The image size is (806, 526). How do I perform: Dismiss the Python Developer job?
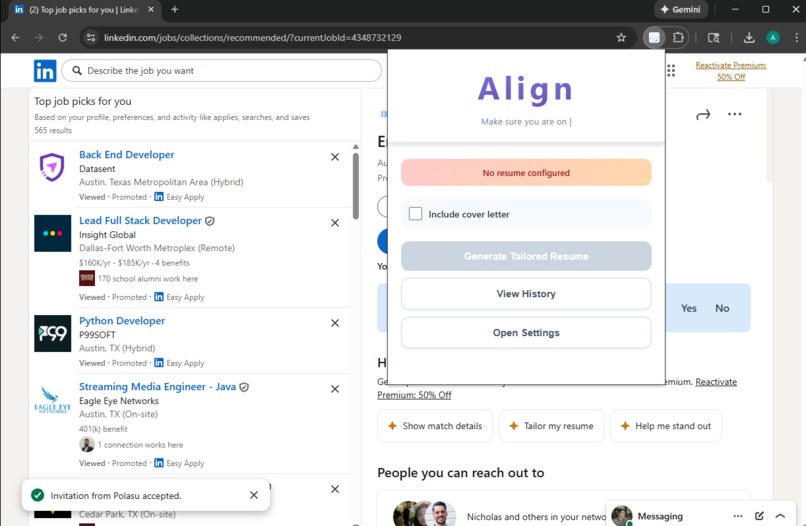(335, 323)
